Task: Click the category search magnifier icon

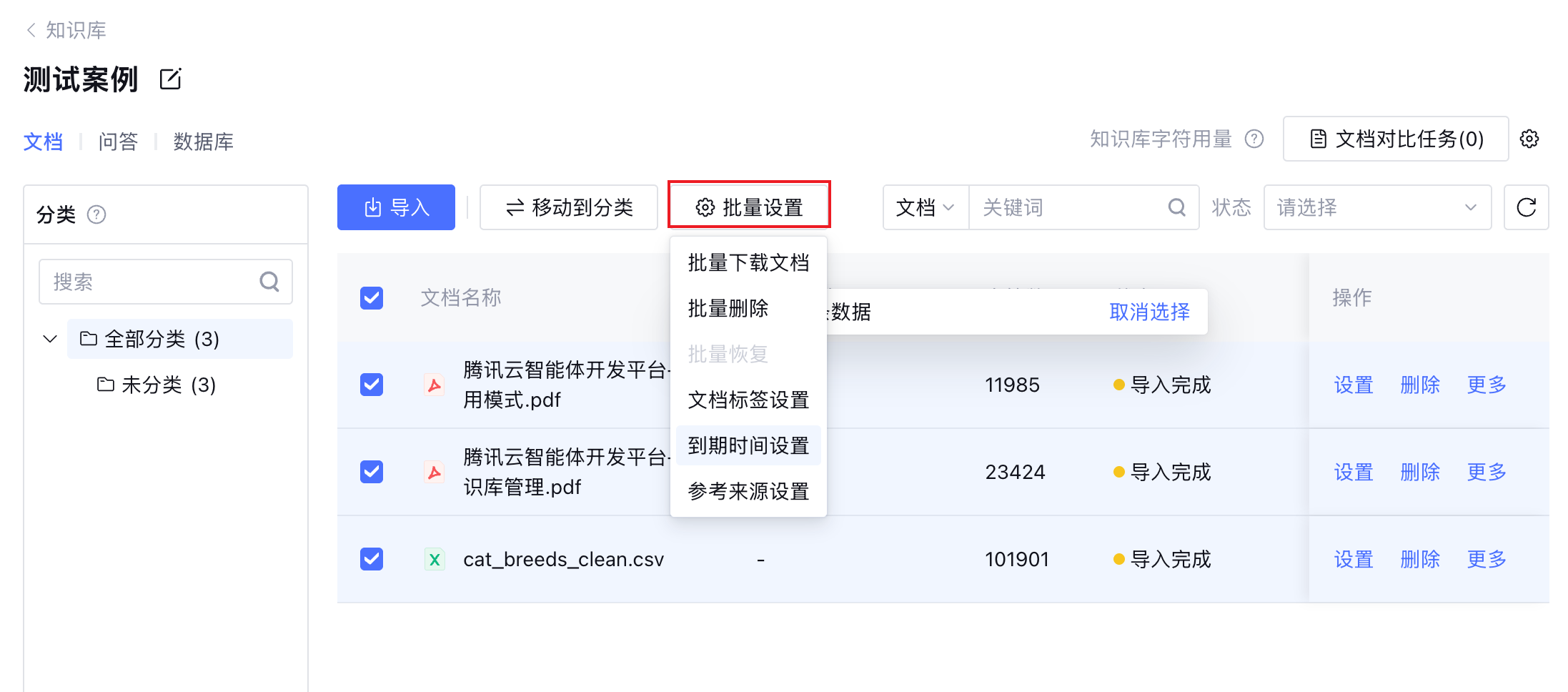Action: click(269, 282)
